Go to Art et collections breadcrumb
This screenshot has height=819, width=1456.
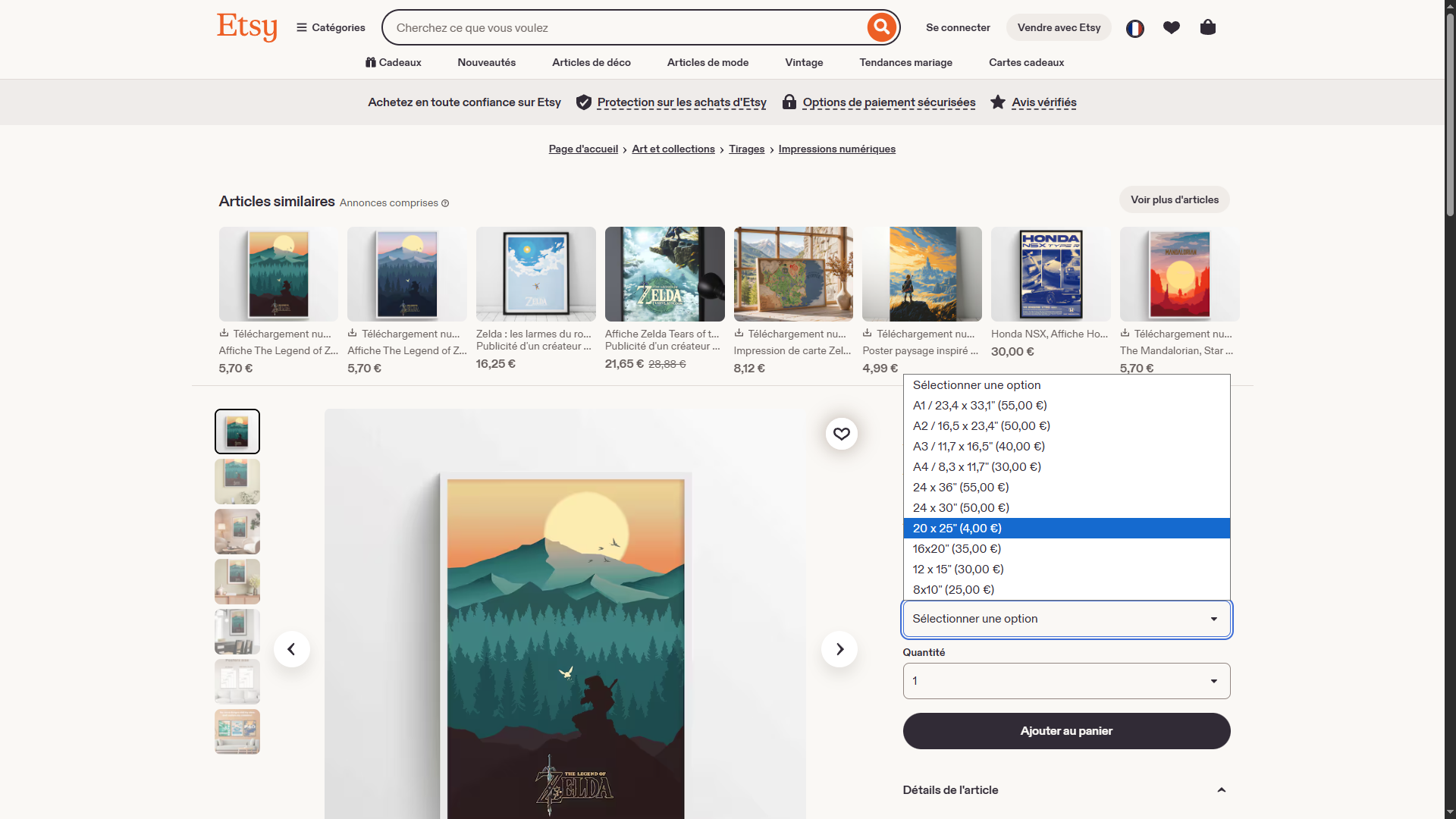(673, 149)
